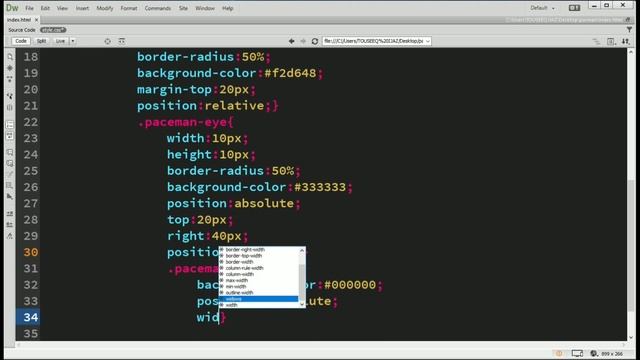Viewport: 640px width, 360px height.
Task: Open the file URL address dropdown
Action: coord(428,41)
